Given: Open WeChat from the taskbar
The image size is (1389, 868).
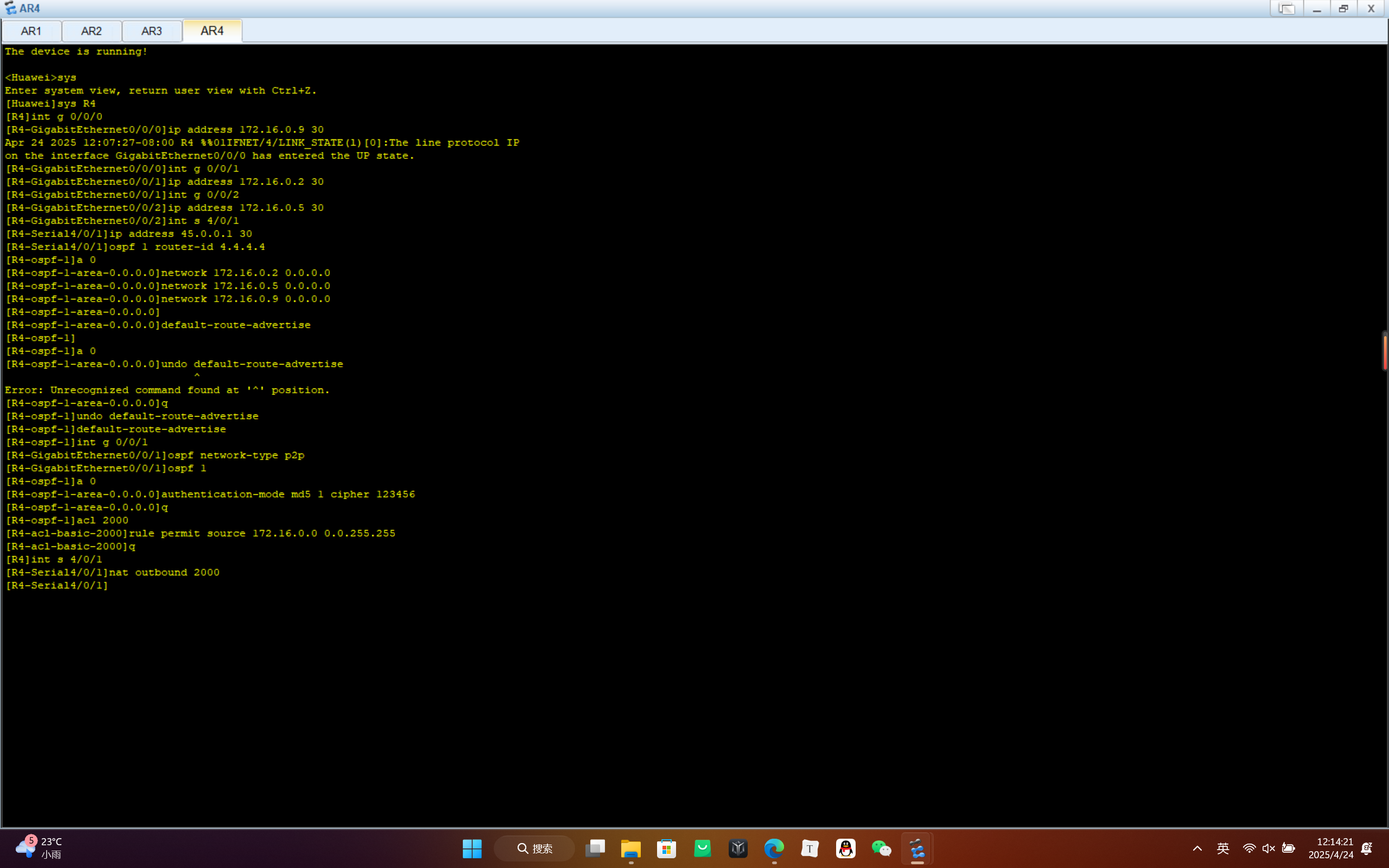Looking at the screenshot, I should point(881,848).
